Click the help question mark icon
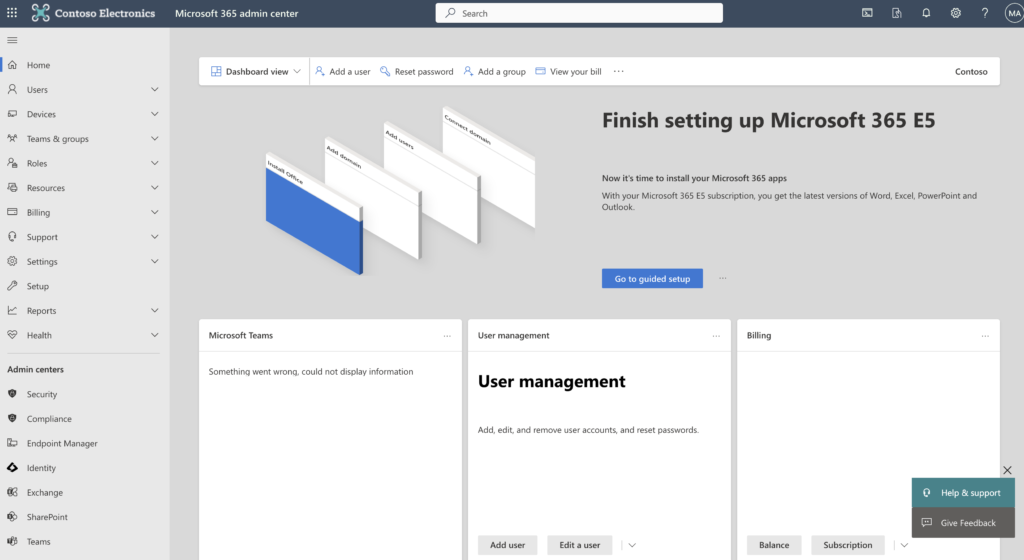 [985, 13]
